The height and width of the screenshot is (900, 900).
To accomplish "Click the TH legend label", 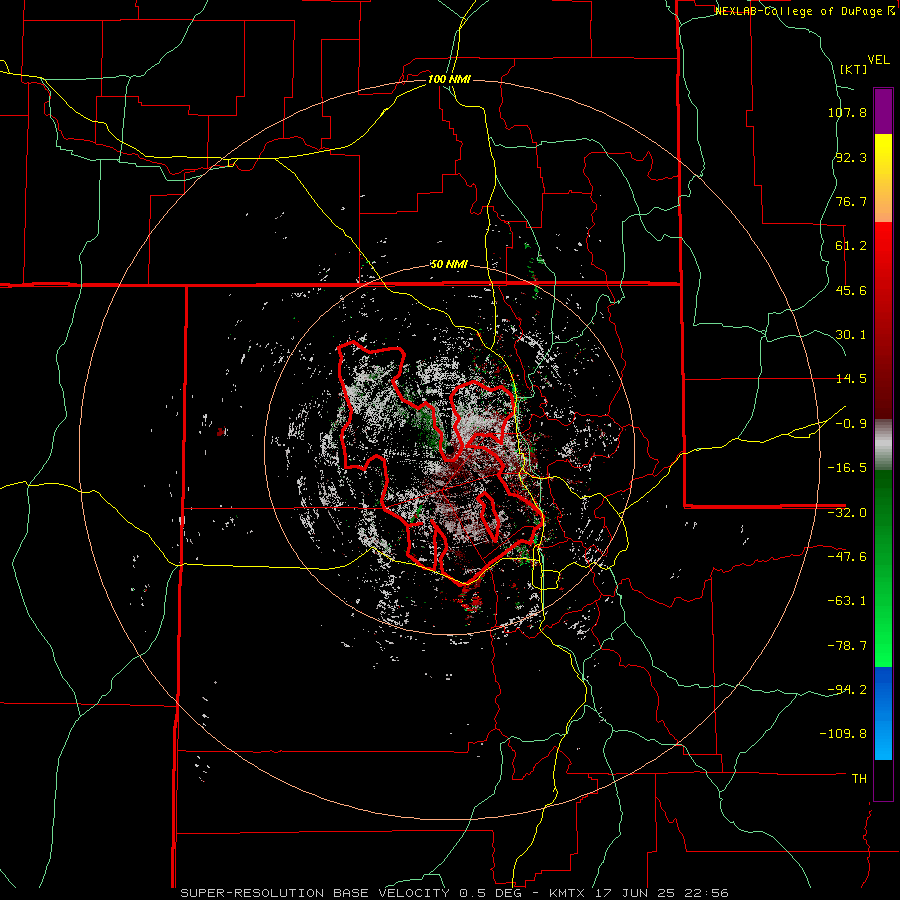I will (x=859, y=778).
